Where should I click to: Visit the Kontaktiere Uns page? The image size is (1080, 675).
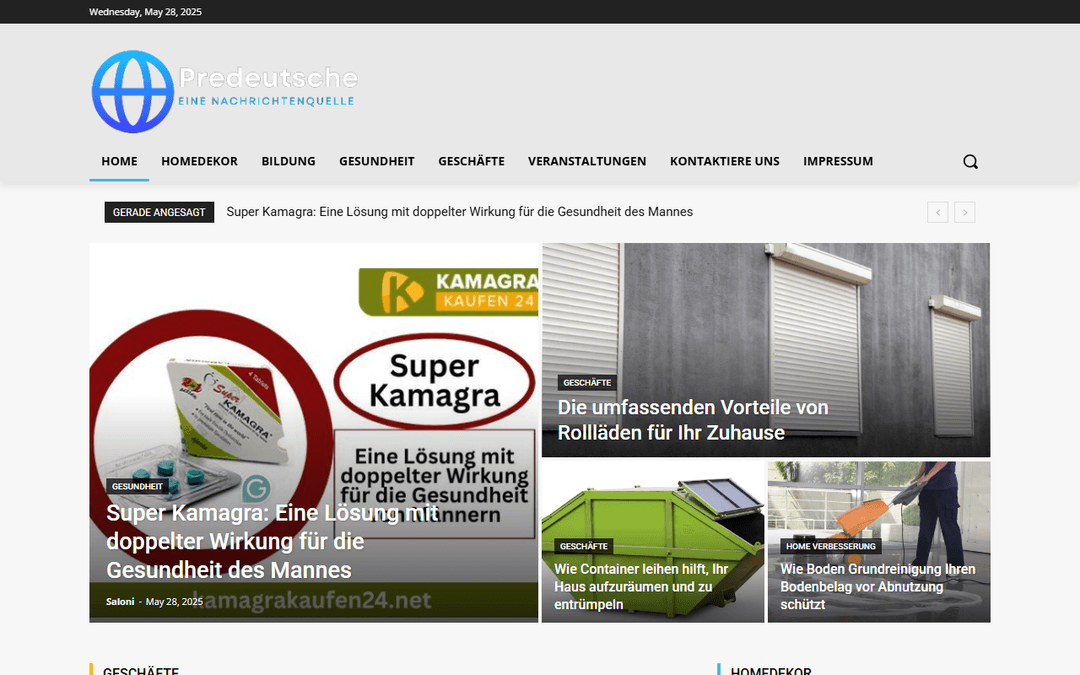[x=725, y=161]
